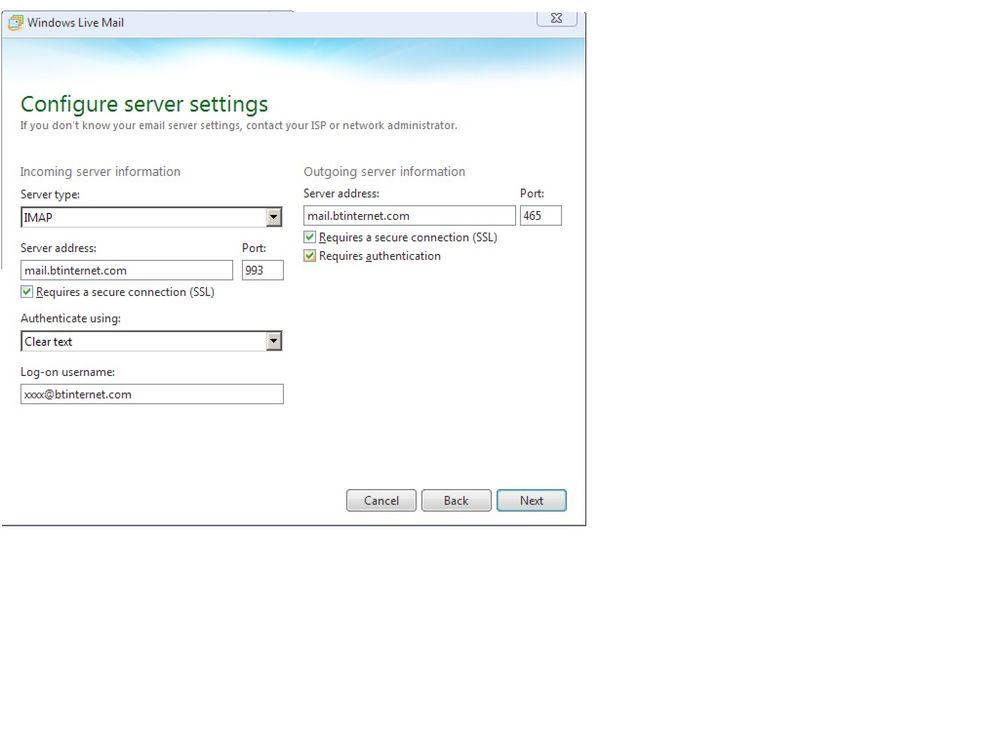999x749 pixels.
Task: Click the Log-on username label
Action: tap(68, 372)
